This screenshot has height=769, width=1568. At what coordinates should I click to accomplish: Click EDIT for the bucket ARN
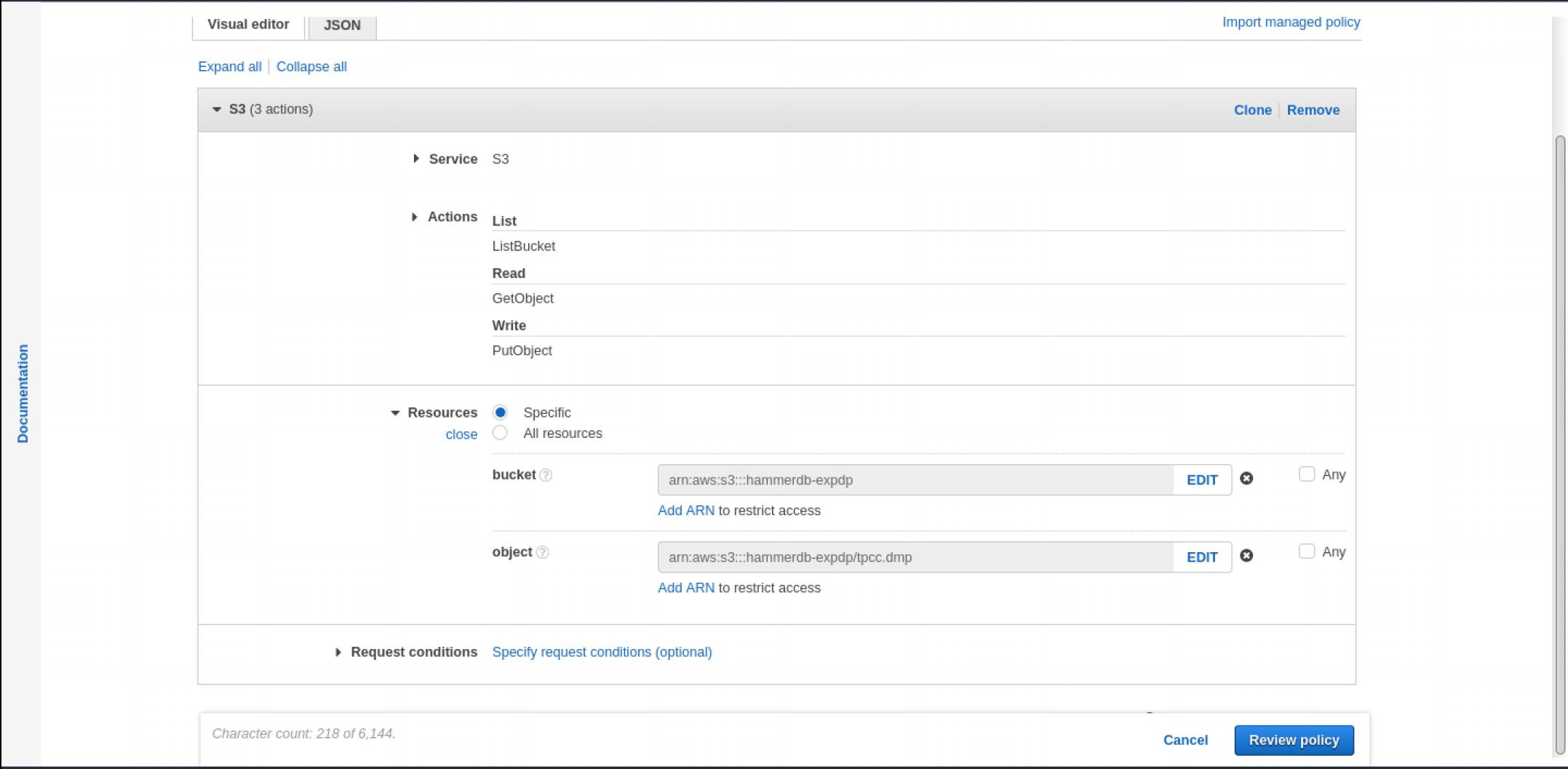click(x=1201, y=480)
